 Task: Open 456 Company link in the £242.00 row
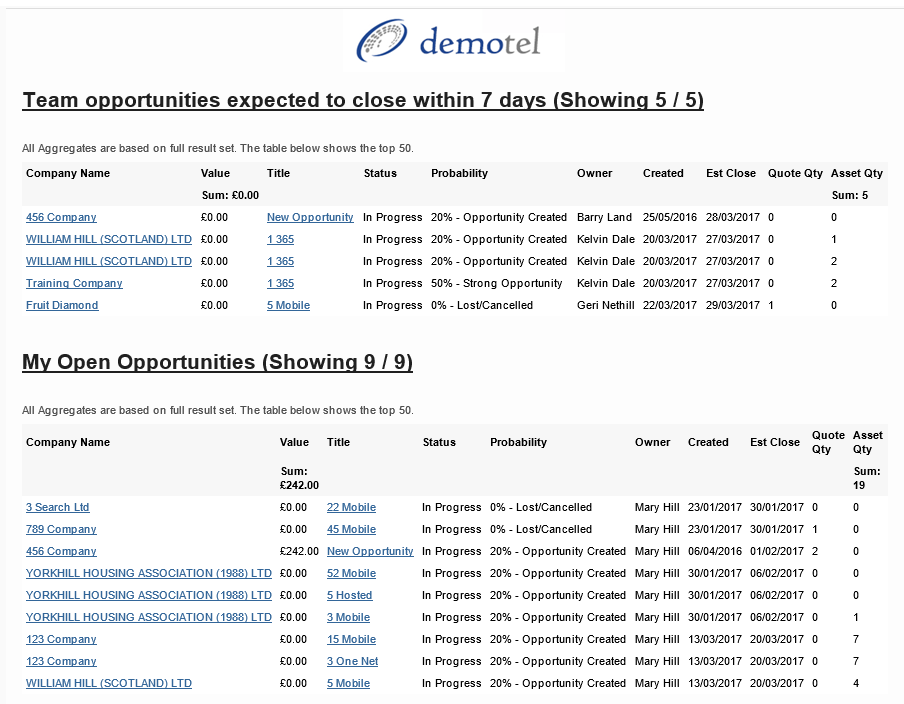[61, 551]
